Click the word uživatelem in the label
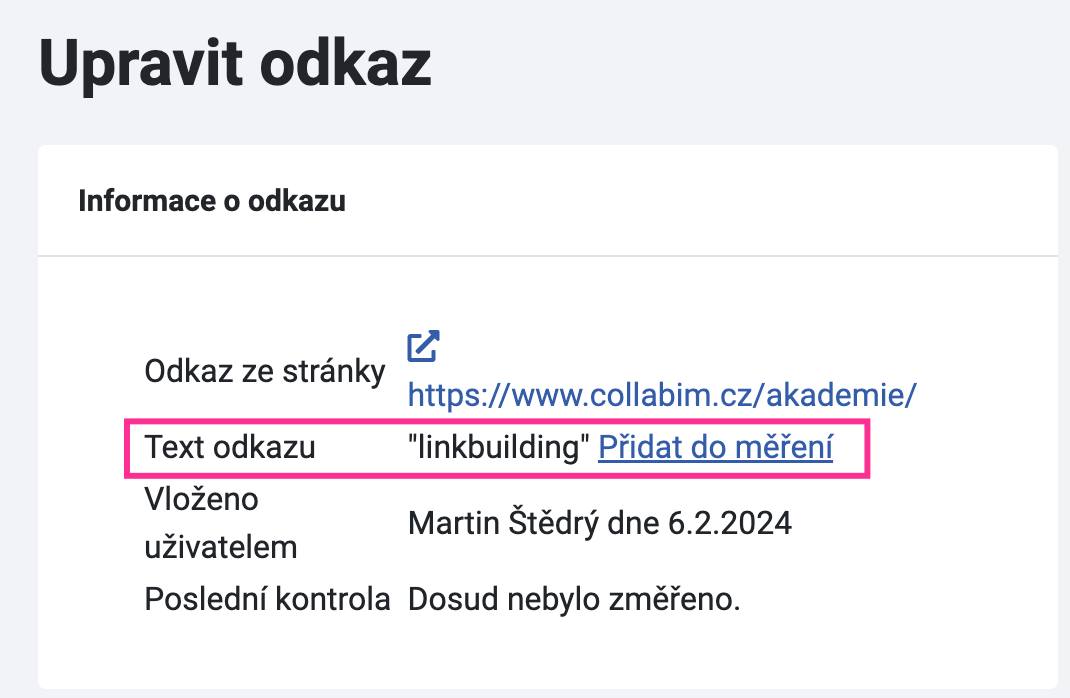The image size is (1070, 698). (221, 547)
